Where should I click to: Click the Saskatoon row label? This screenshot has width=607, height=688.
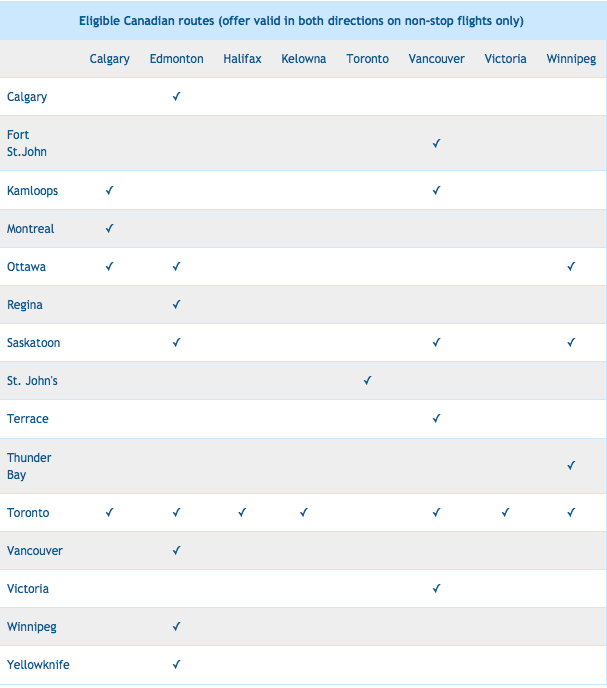[x=34, y=343]
